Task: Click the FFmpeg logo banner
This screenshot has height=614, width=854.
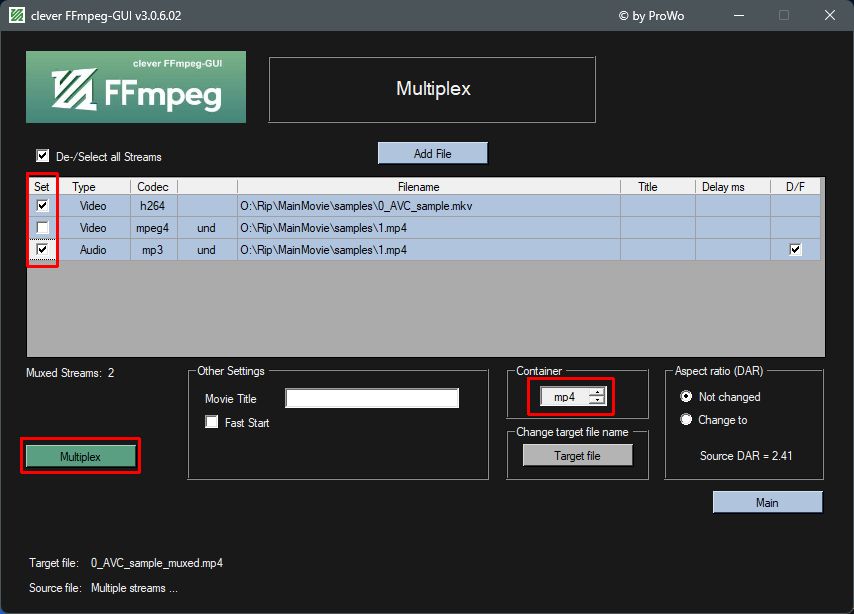Action: [x=136, y=87]
